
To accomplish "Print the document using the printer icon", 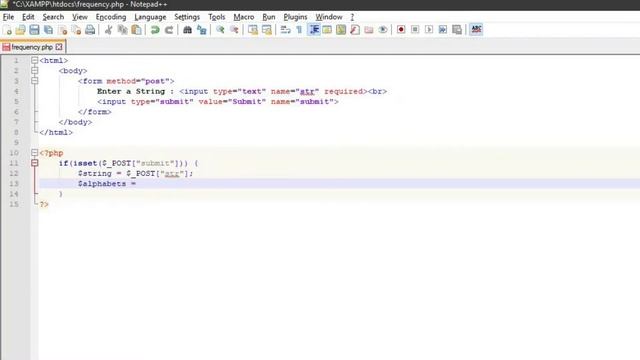I will point(90,30).
